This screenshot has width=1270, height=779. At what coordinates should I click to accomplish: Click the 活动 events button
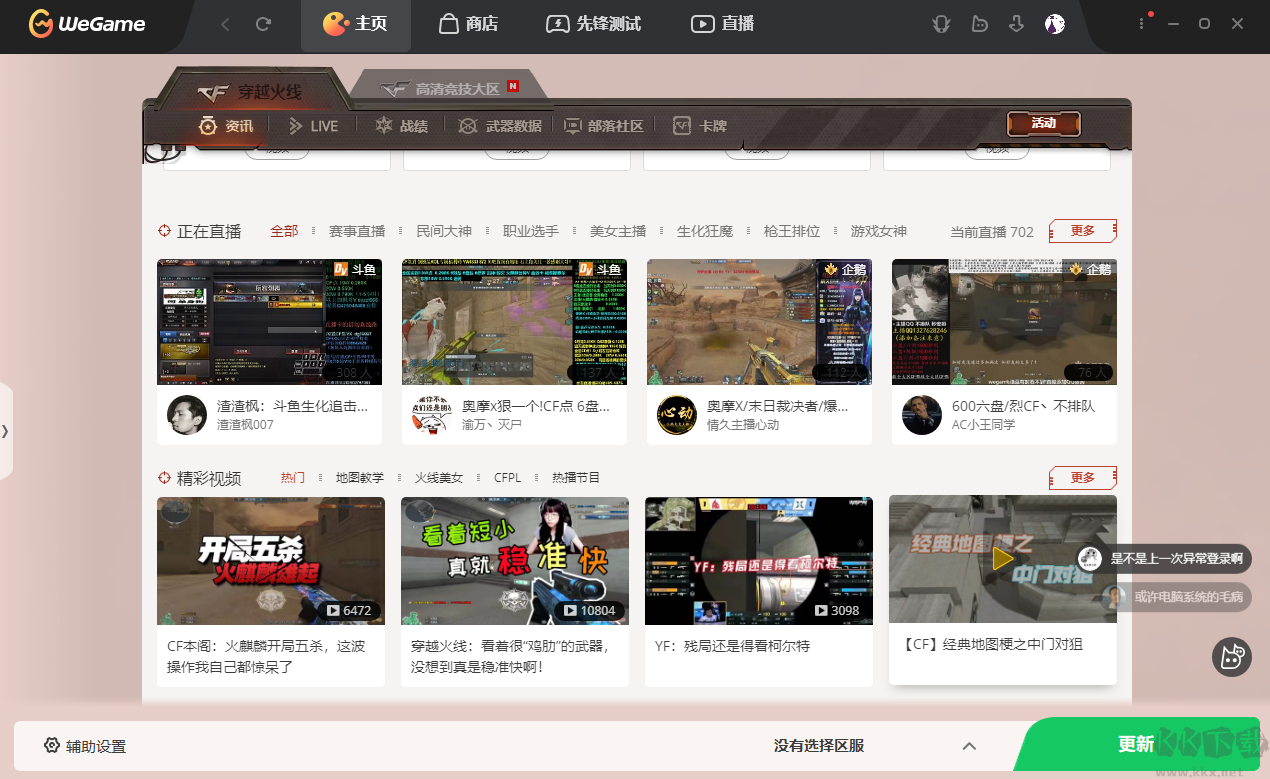1044,123
